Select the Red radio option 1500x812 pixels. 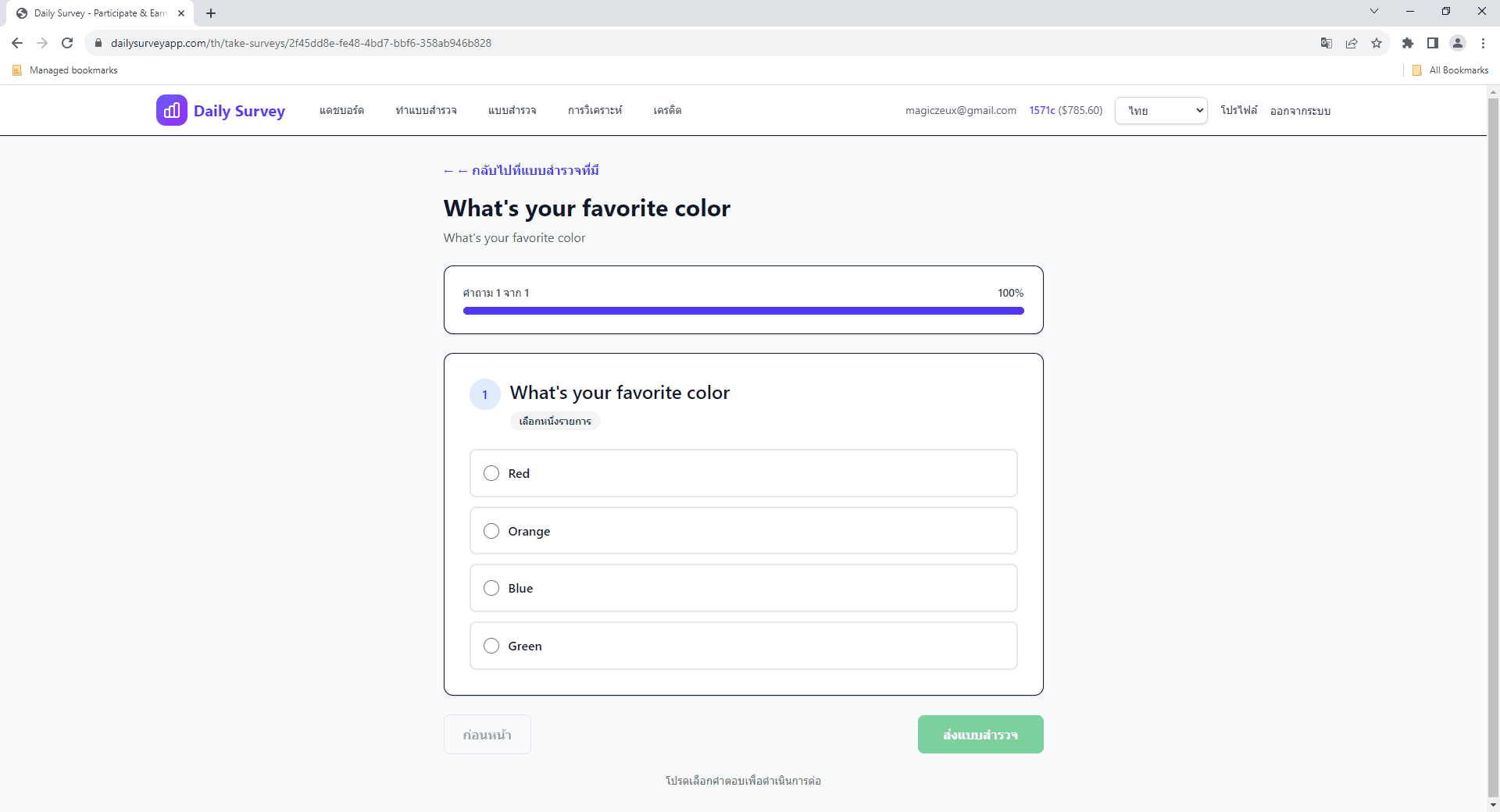491,473
